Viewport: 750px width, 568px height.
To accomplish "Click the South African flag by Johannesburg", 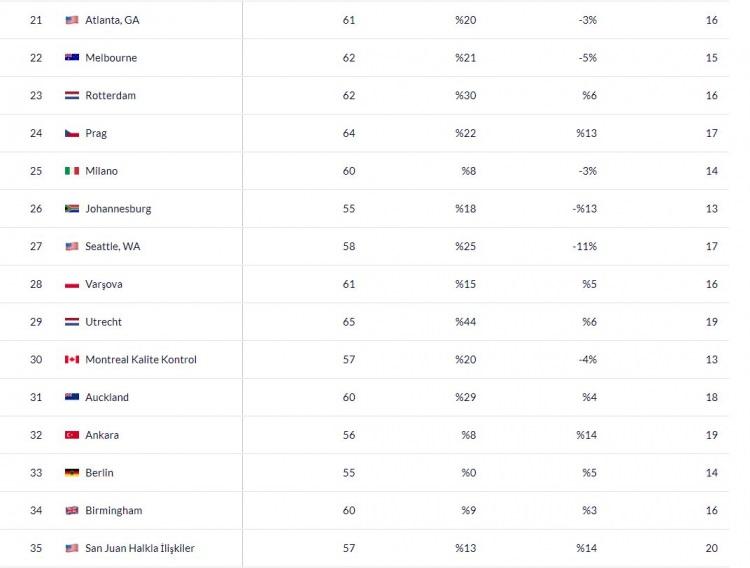I will [72, 209].
